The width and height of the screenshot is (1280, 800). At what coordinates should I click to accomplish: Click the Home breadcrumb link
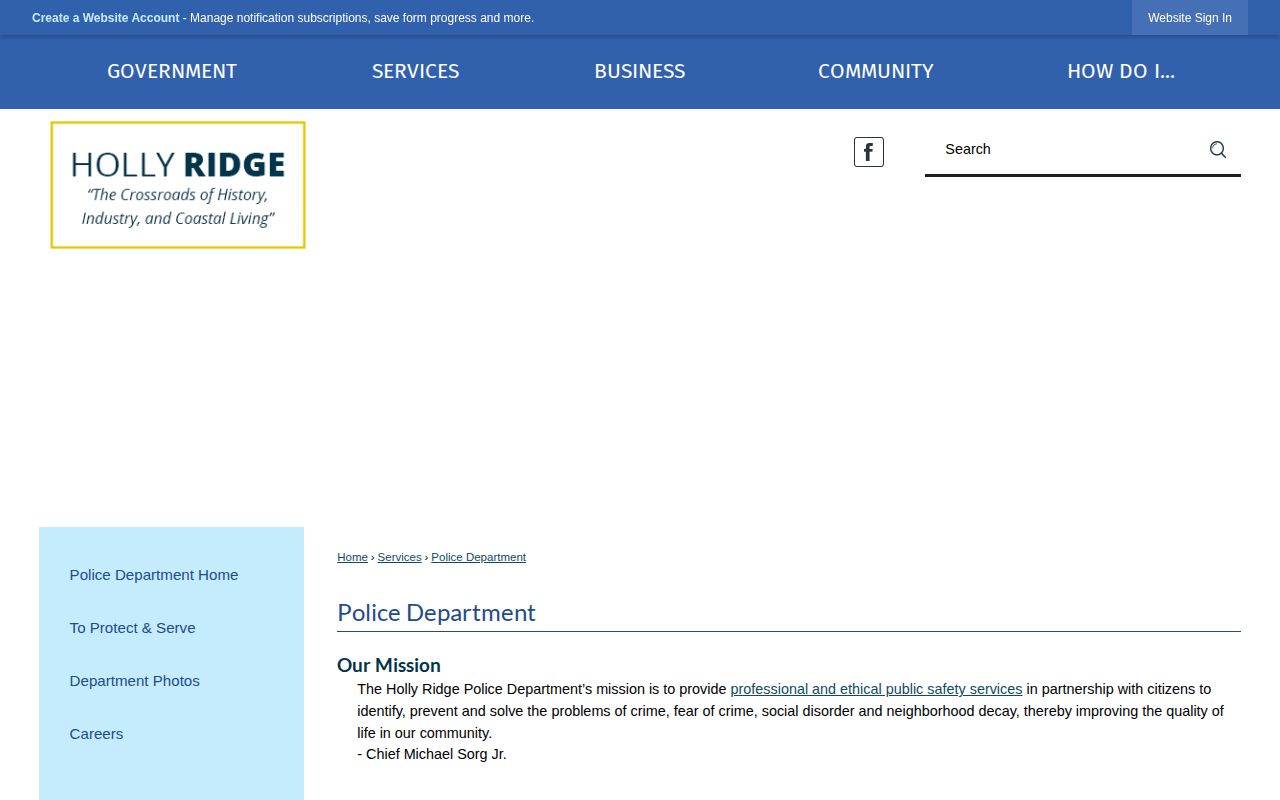coord(352,557)
